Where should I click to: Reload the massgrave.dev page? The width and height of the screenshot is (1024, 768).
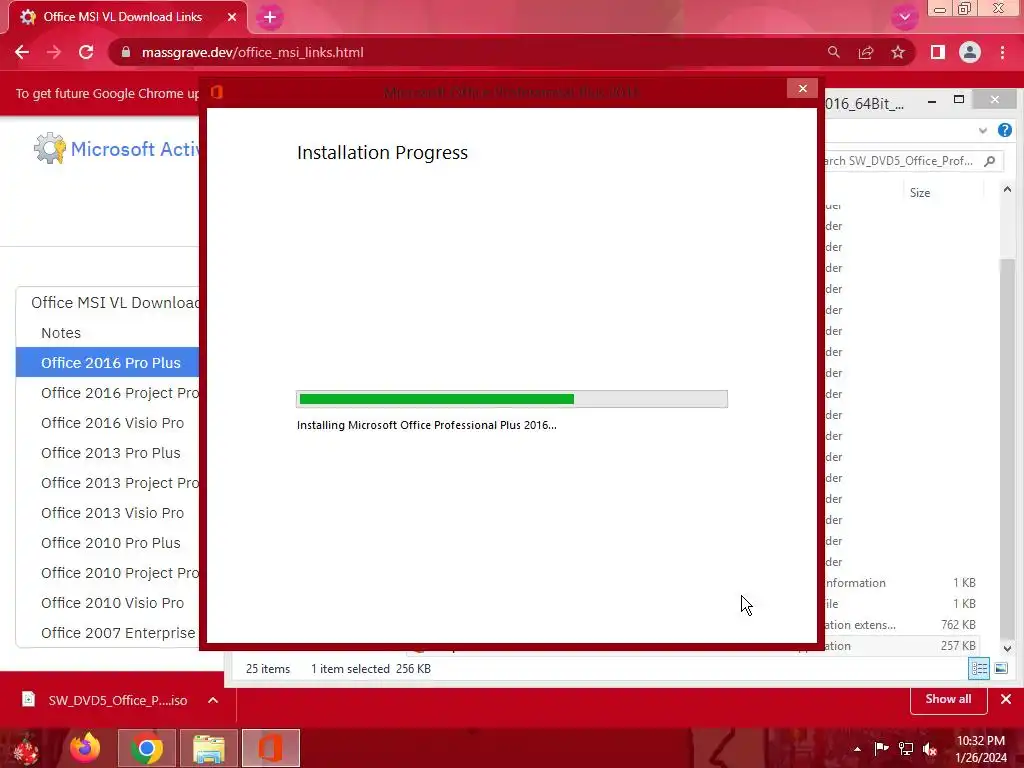coord(86,52)
